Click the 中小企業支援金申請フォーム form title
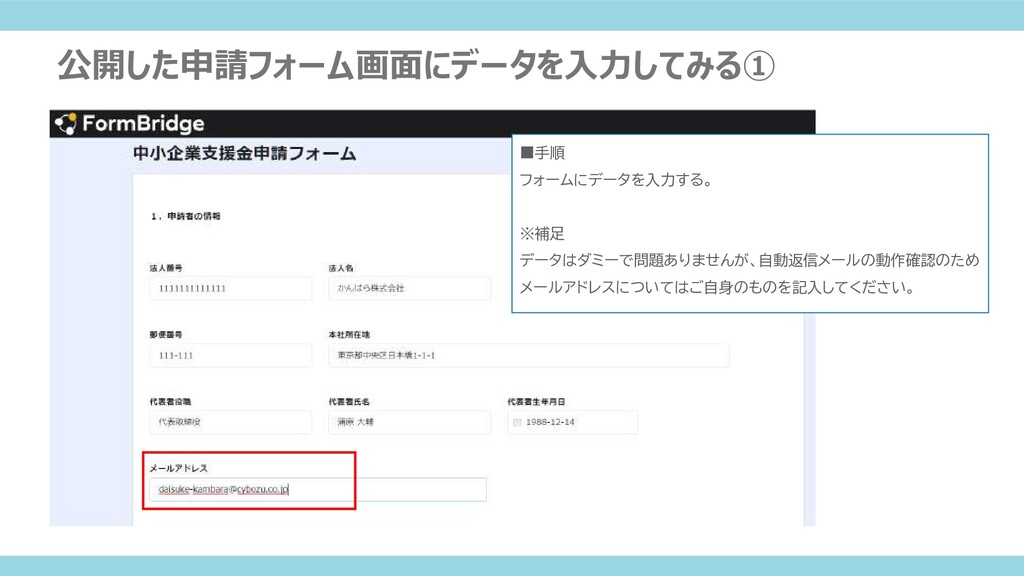The image size is (1024, 576). [245, 153]
